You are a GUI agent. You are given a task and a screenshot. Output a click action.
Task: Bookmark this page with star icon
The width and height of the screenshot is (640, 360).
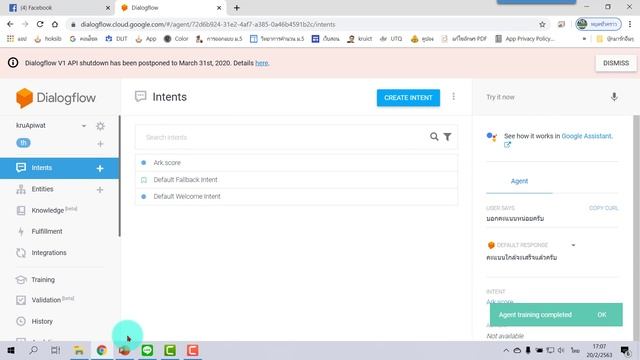coord(542,24)
